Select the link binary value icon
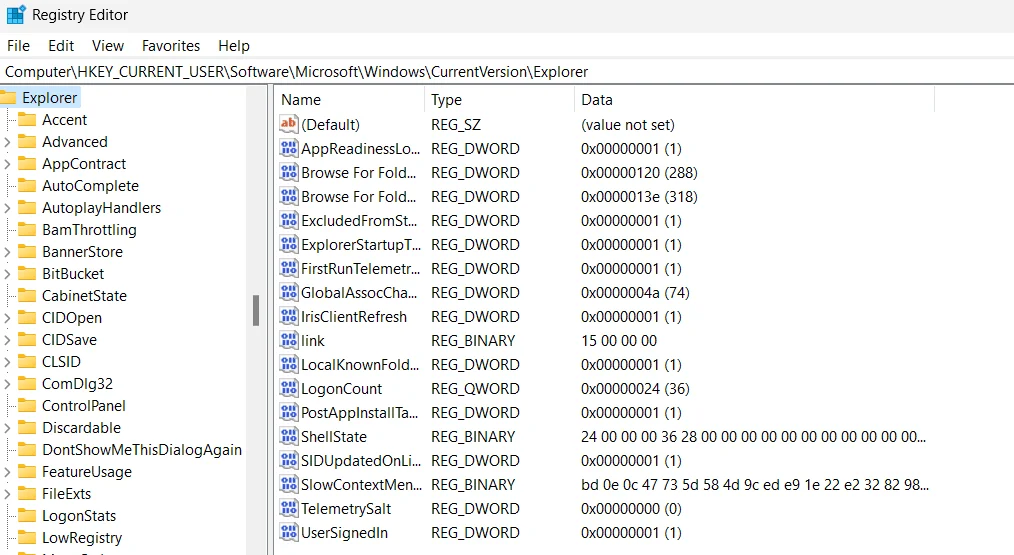 (x=288, y=340)
